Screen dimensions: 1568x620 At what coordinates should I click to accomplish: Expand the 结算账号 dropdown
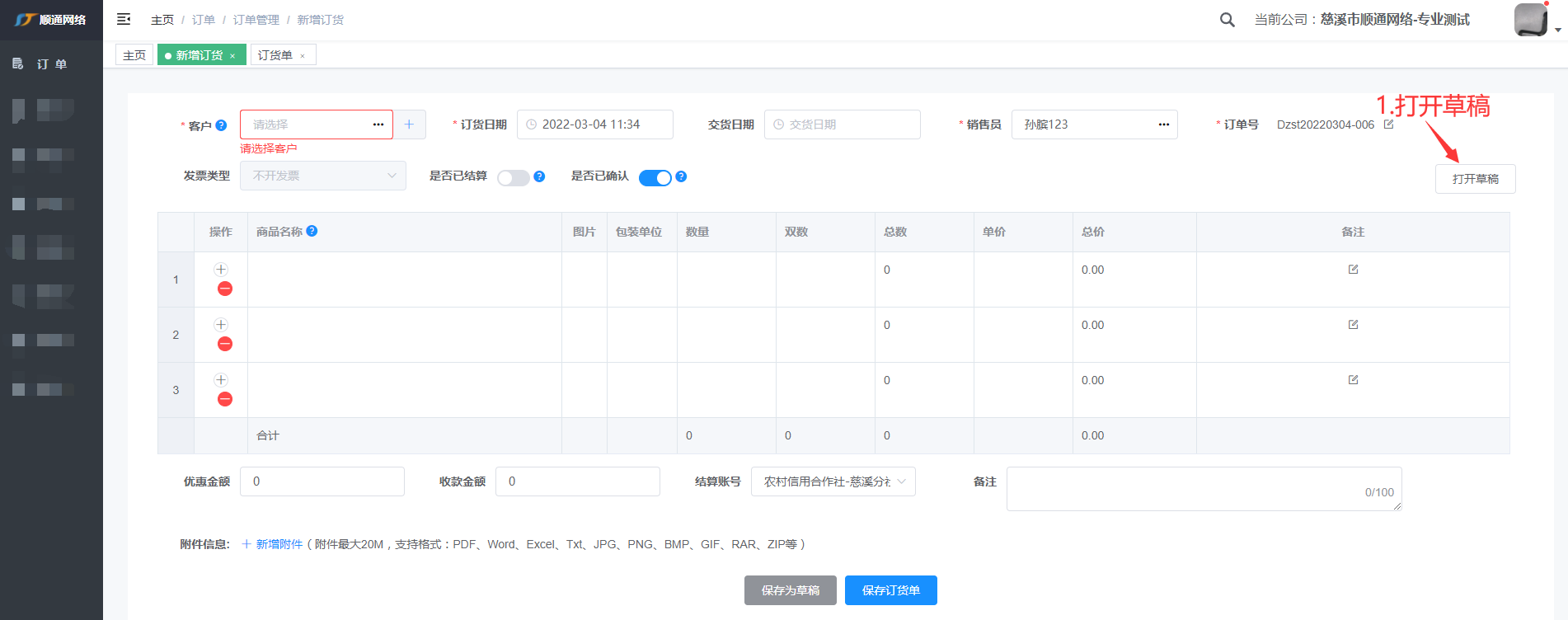point(833,481)
